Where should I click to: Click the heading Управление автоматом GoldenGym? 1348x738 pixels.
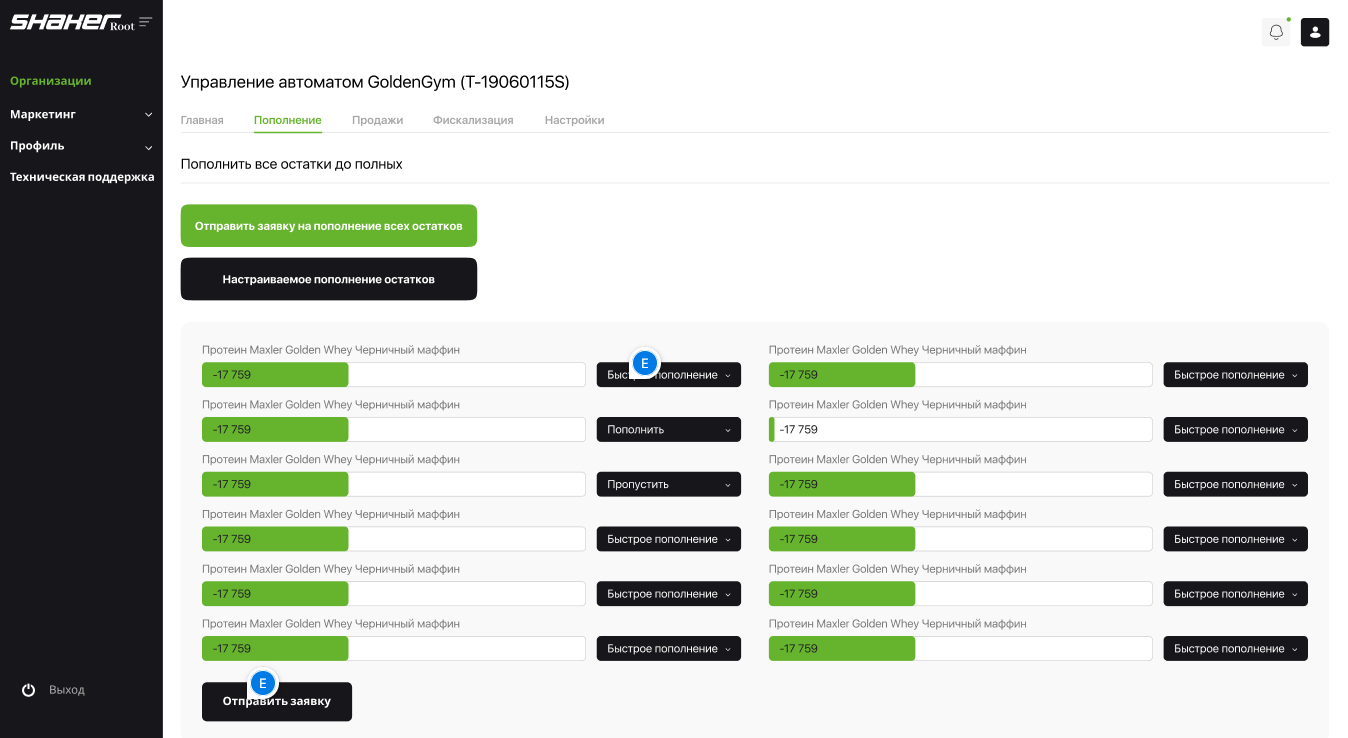point(375,82)
